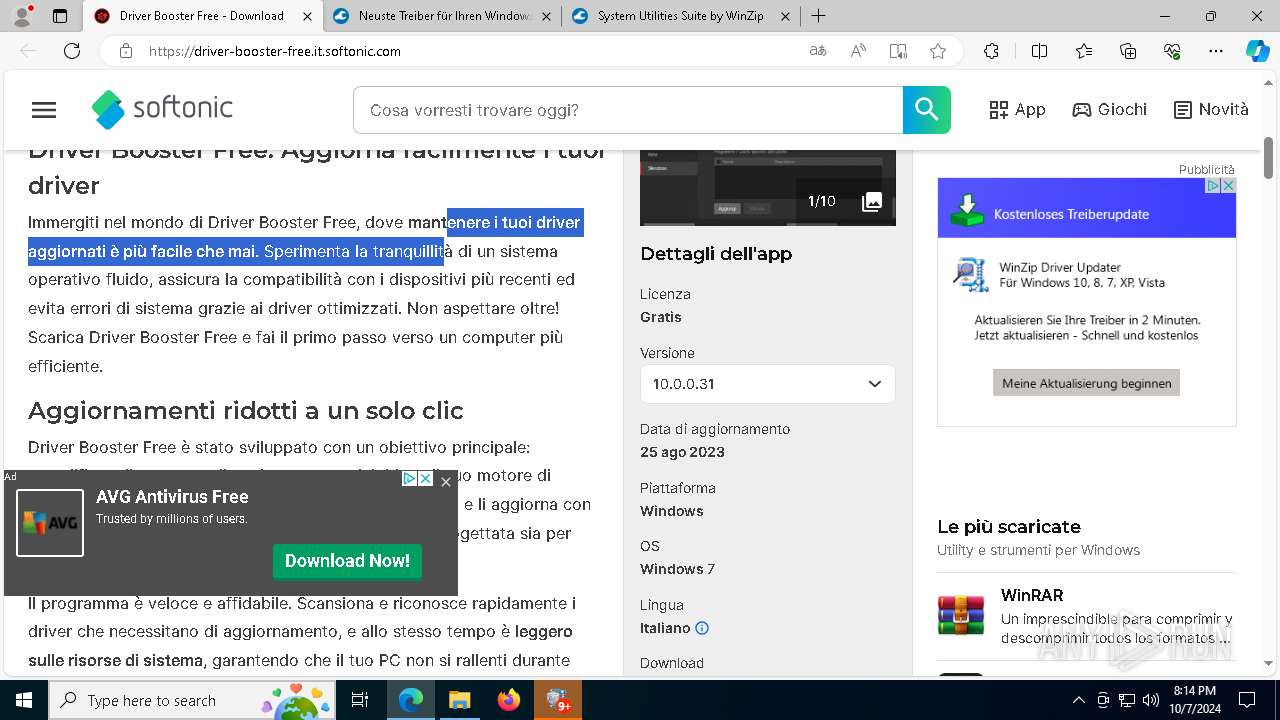Open Settings and more menu

pyautogui.click(x=1216, y=51)
